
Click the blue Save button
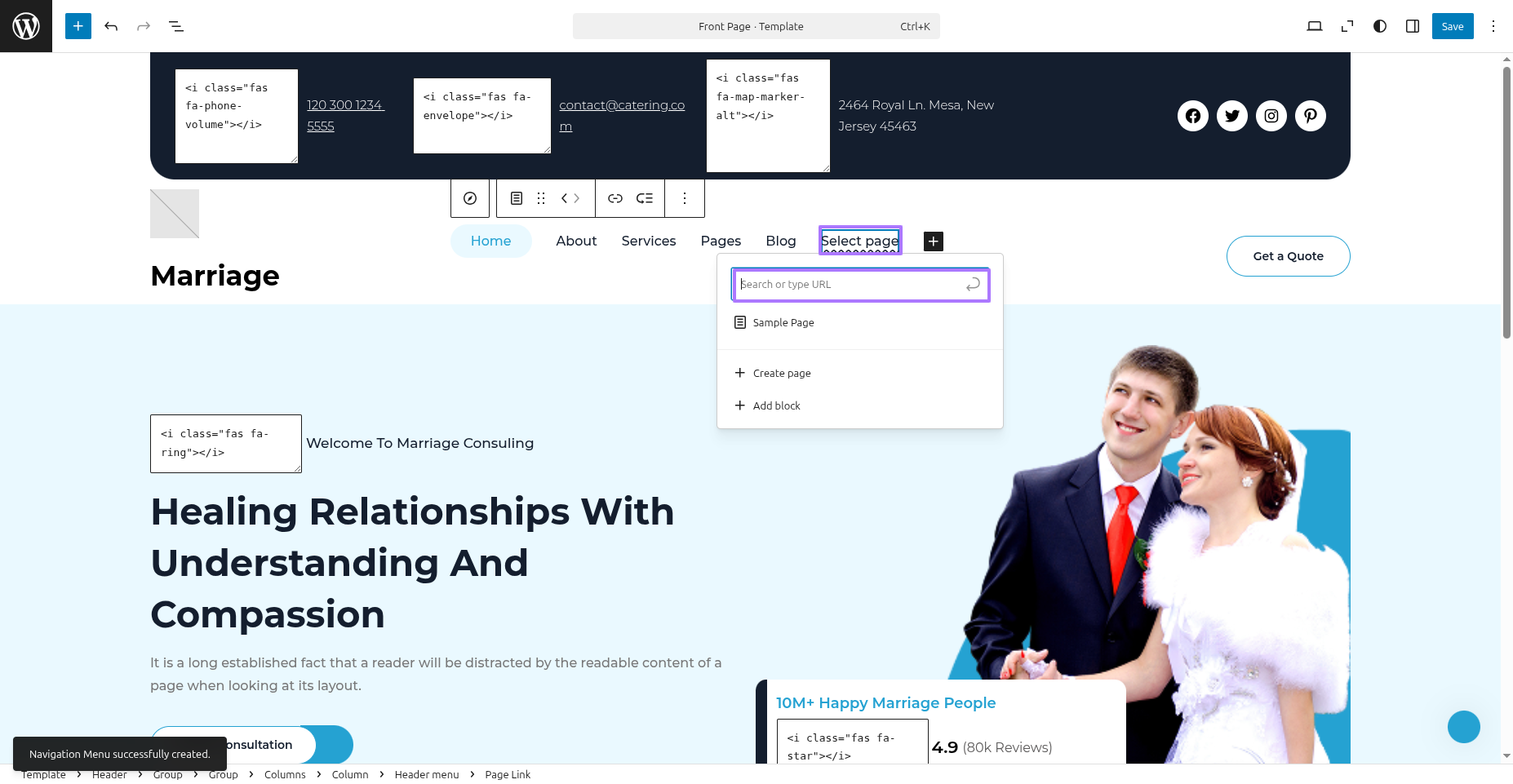(x=1453, y=26)
